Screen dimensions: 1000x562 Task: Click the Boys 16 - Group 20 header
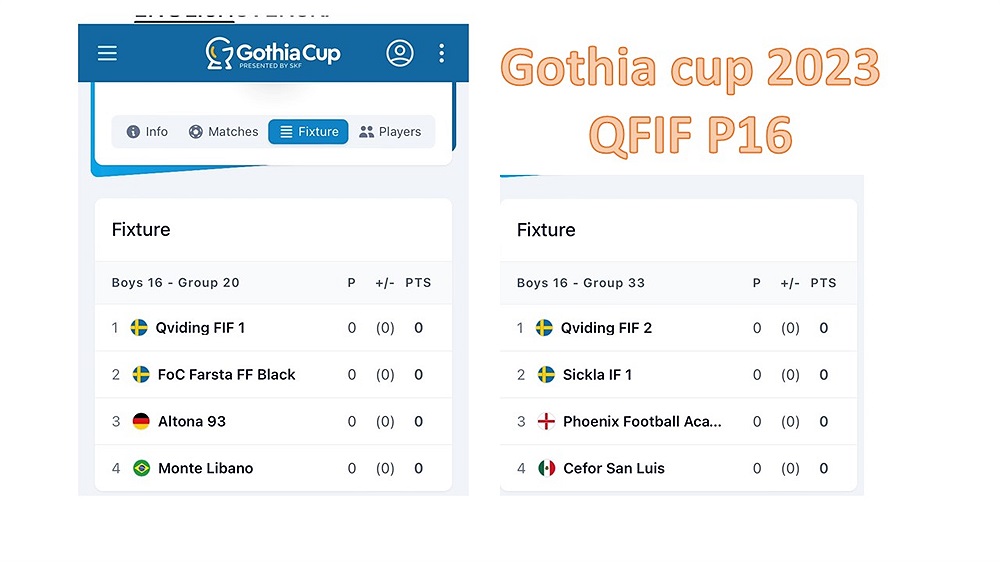click(175, 283)
